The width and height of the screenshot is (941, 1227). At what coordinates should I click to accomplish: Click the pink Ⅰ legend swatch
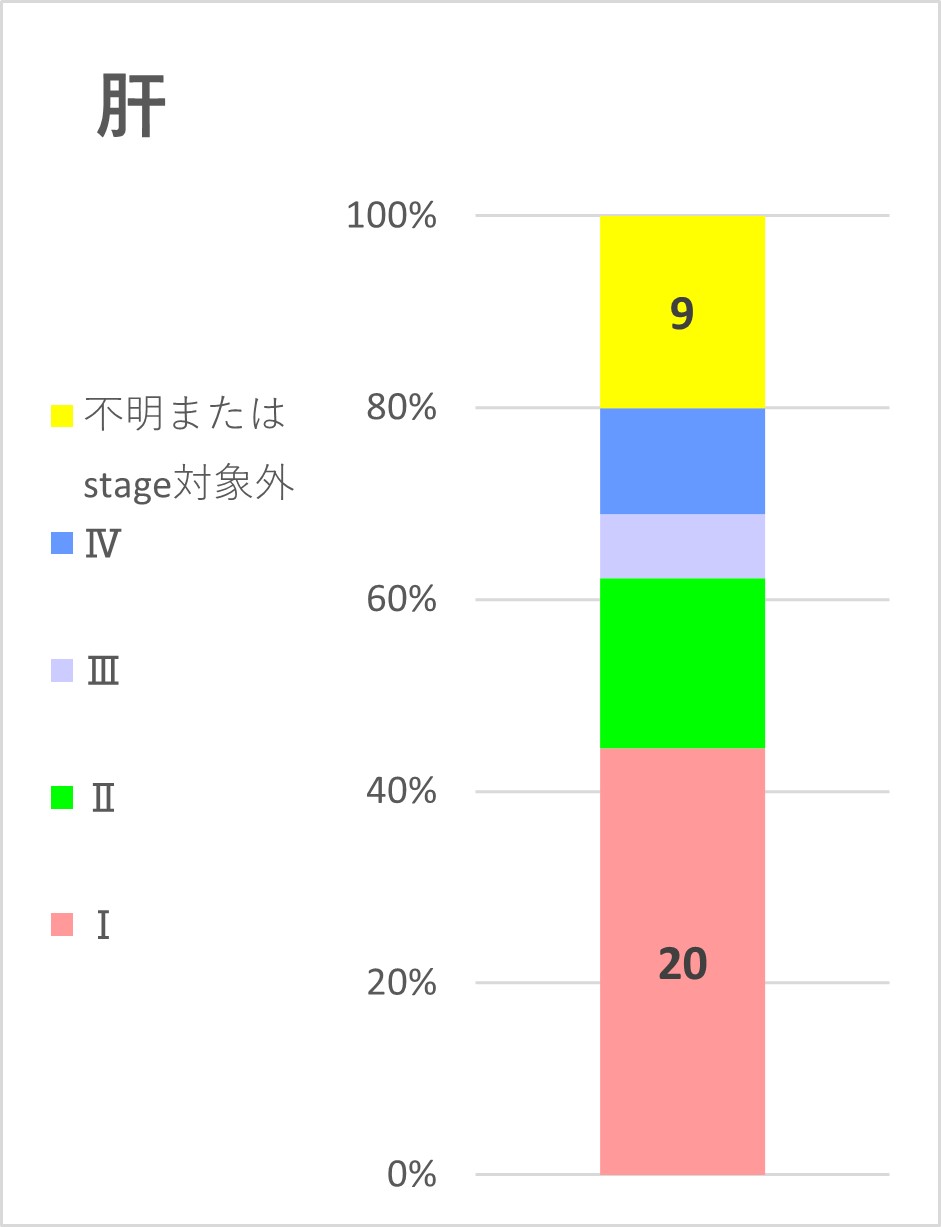click(62, 924)
